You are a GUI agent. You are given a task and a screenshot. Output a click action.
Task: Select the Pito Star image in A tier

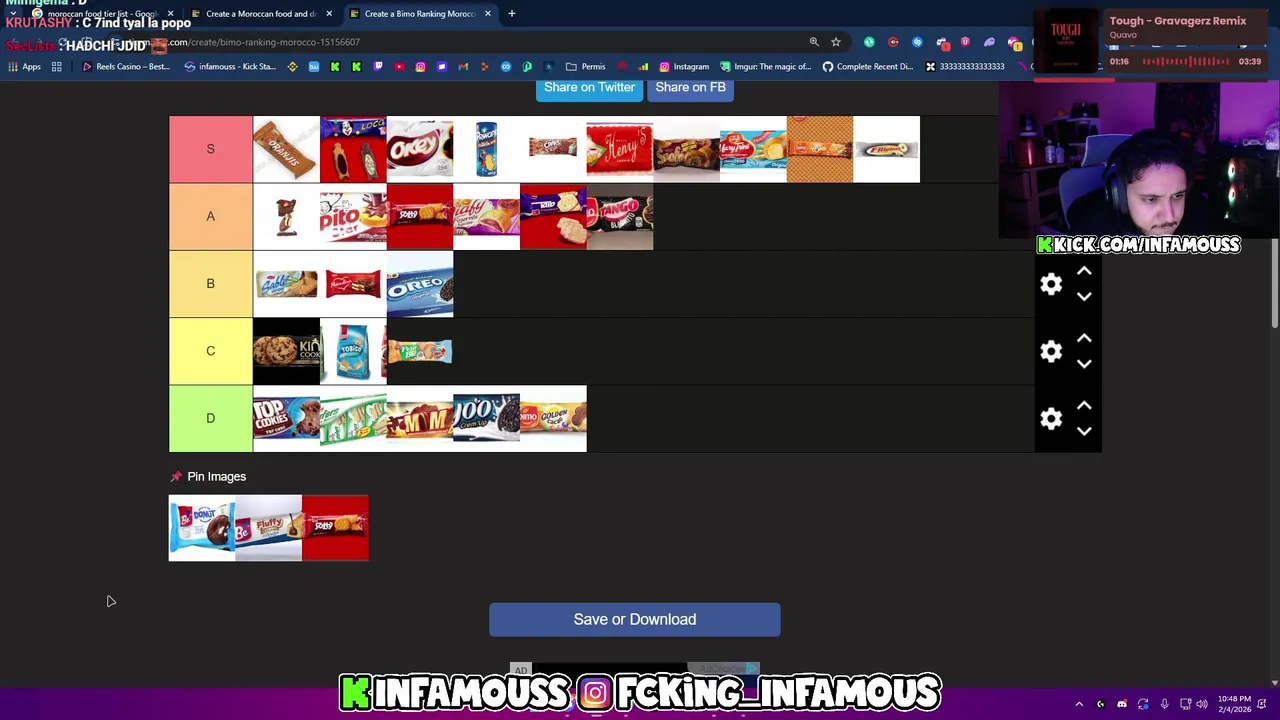pyautogui.click(x=353, y=216)
